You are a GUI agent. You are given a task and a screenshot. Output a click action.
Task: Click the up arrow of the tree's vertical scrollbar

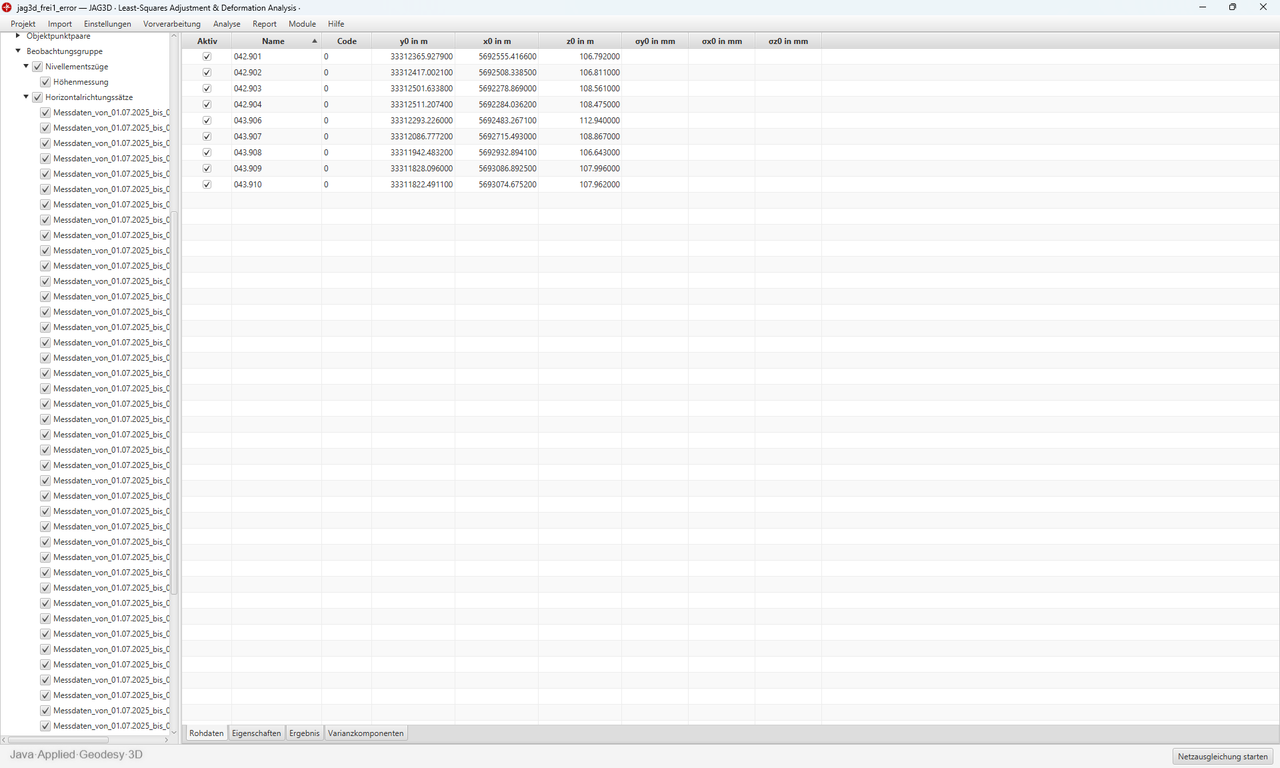[174, 37]
